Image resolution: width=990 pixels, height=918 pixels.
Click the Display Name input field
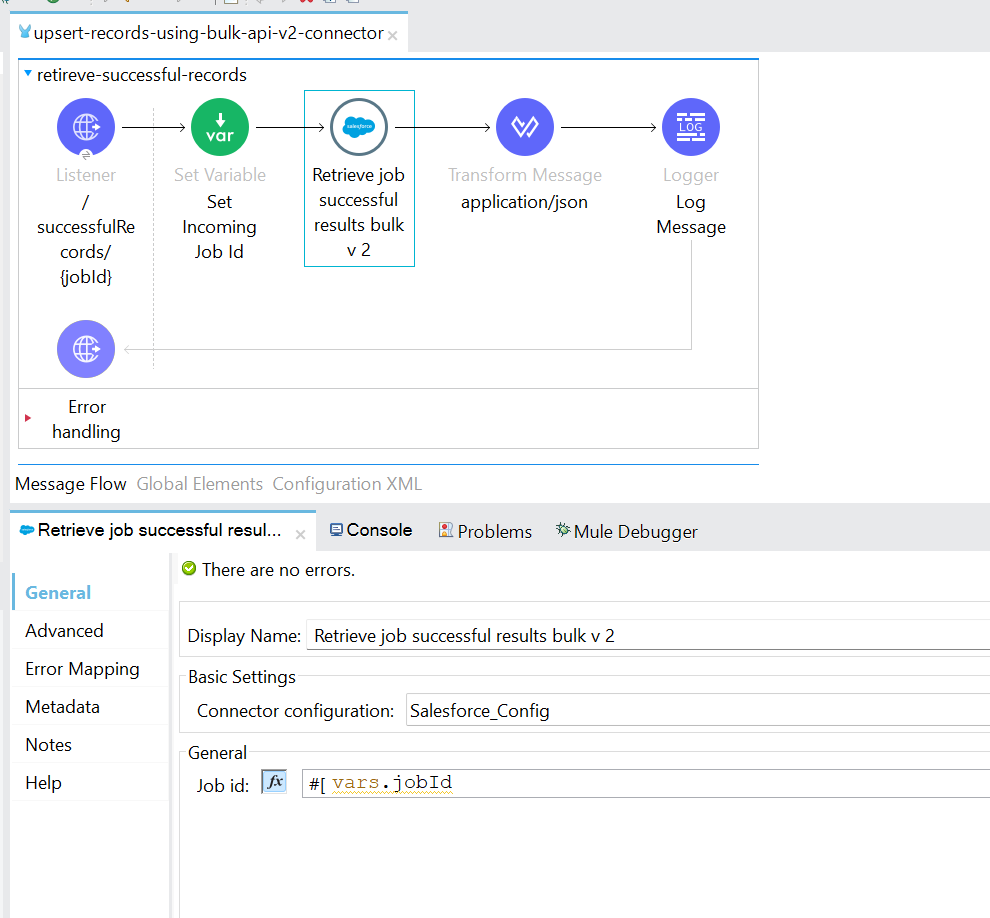tap(648, 635)
